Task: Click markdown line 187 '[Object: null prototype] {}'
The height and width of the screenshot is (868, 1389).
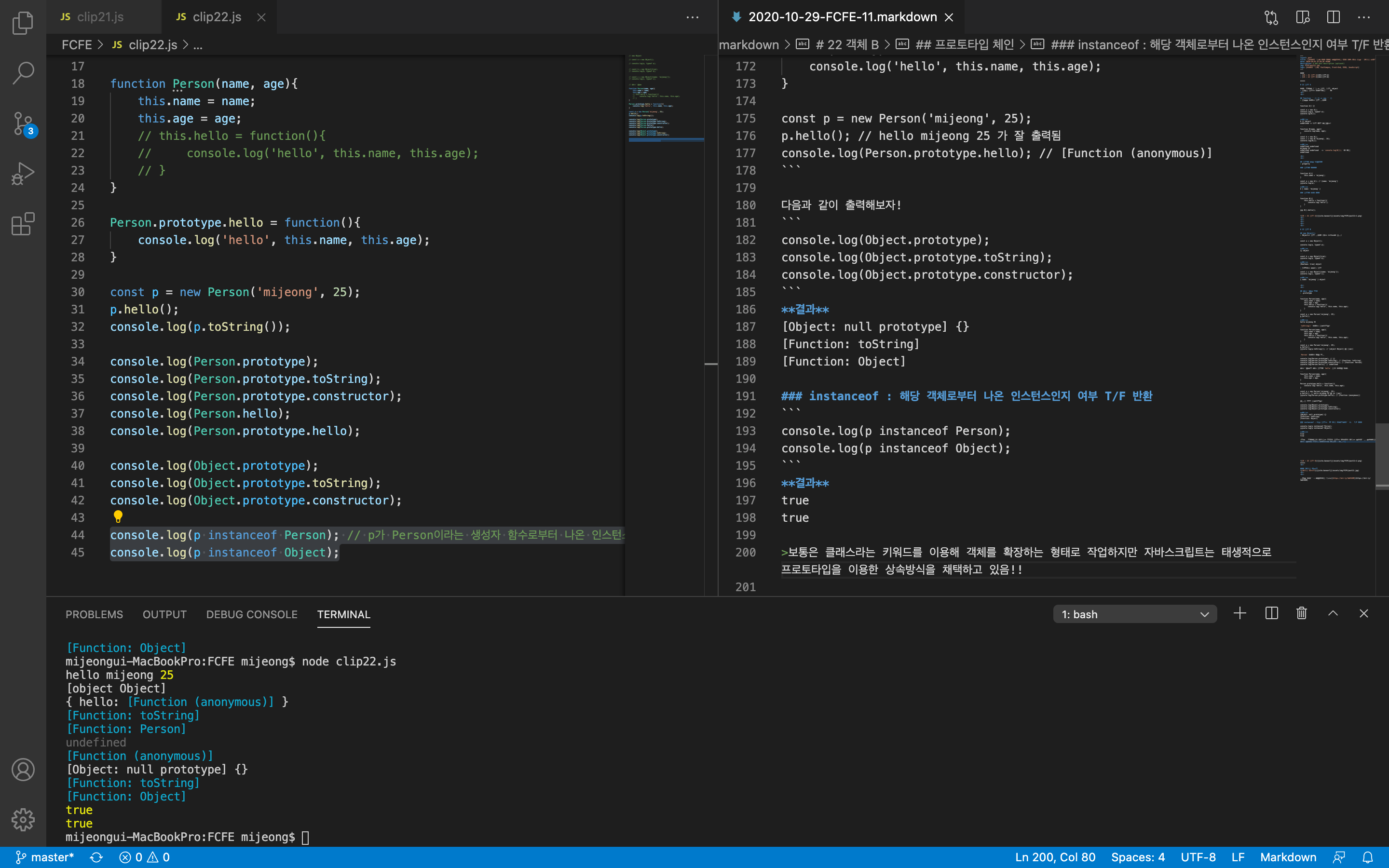Action: coord(875,326)
